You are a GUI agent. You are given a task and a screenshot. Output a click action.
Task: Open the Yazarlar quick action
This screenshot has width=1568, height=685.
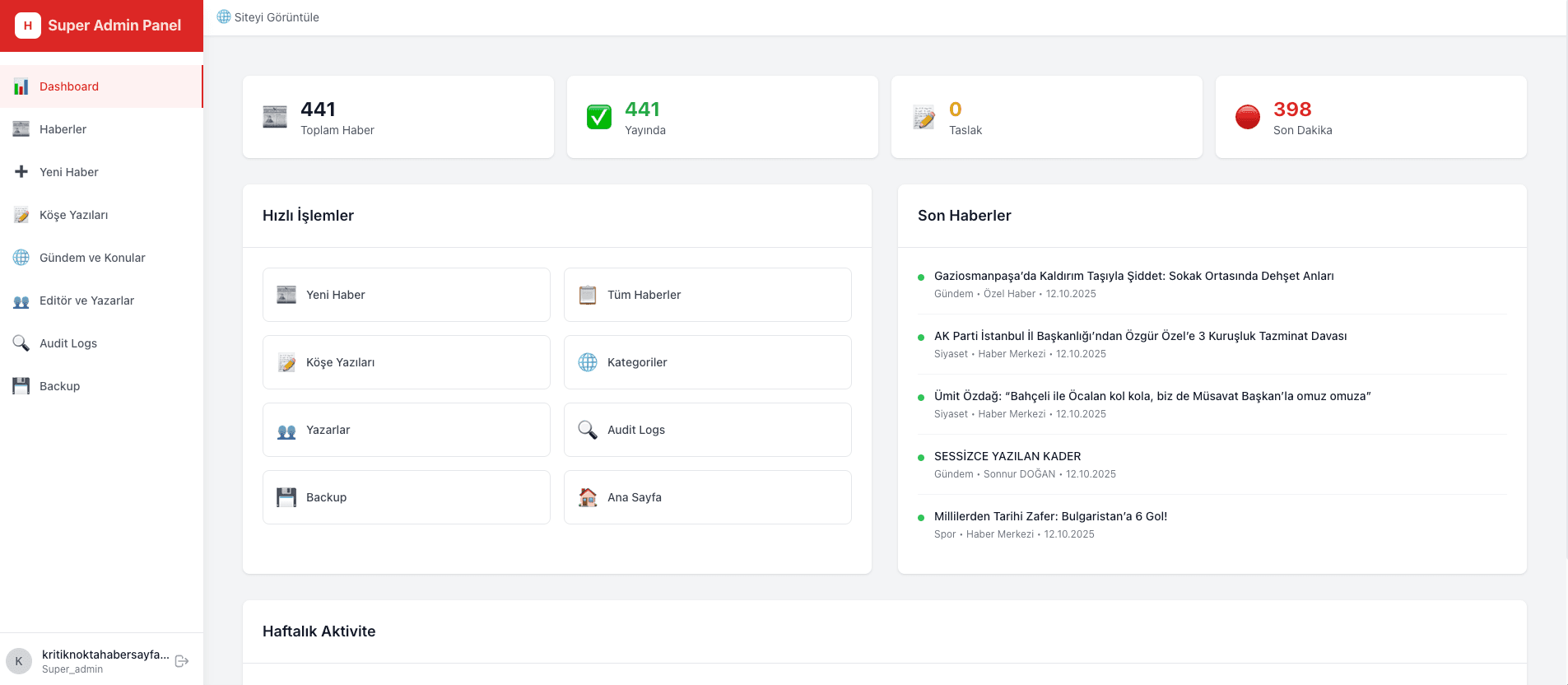(x=407, y=430)
